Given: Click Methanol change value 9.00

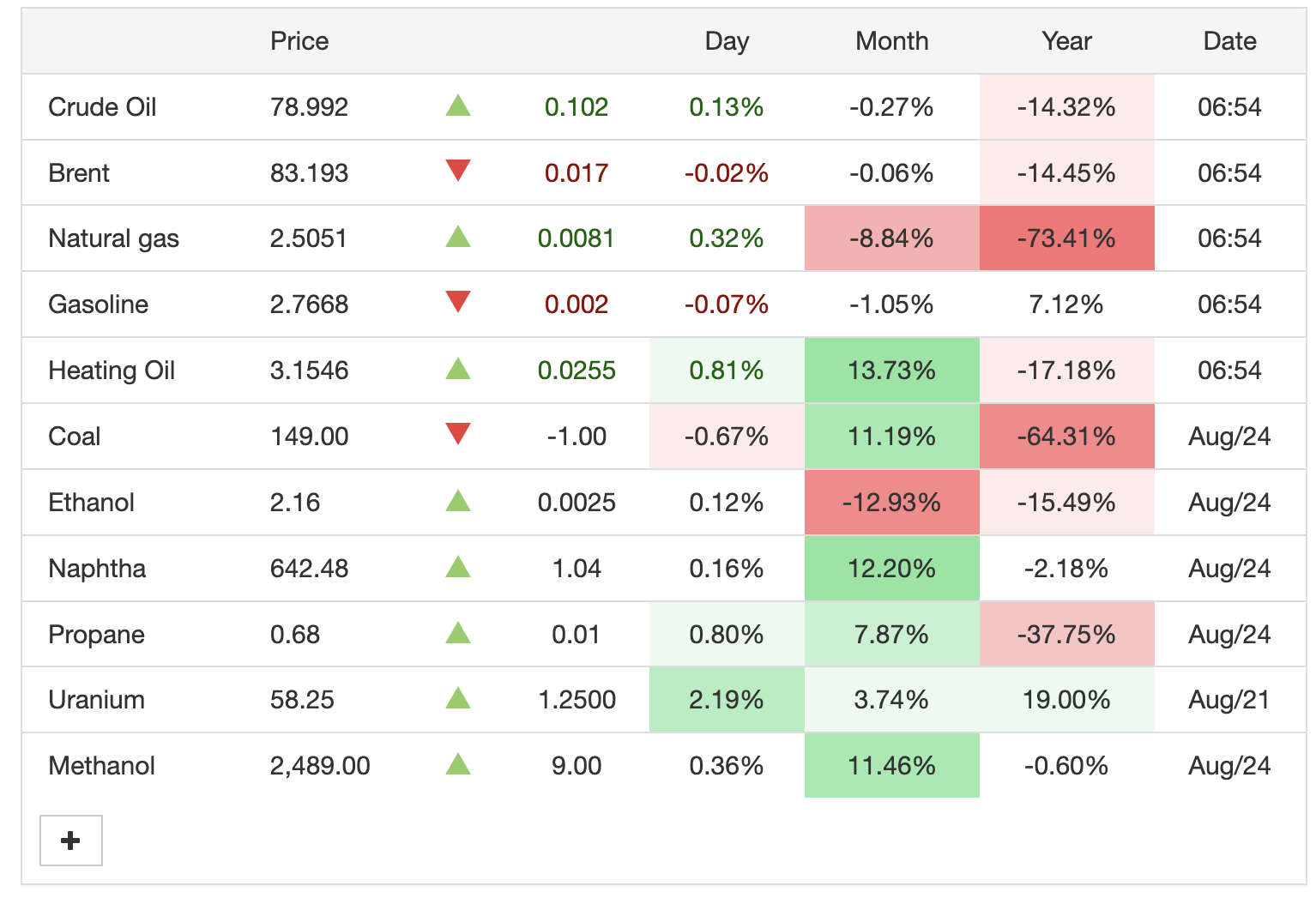Looking at the screenshot, I should [x=577, y=766].
